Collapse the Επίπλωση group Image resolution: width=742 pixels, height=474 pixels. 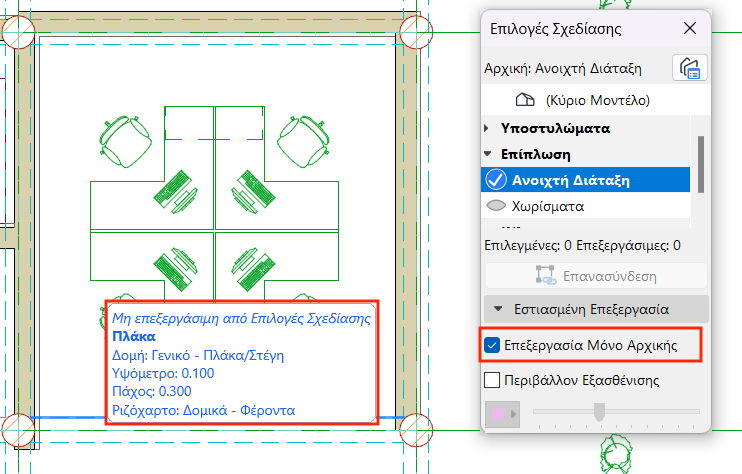[x=487, y=154]
